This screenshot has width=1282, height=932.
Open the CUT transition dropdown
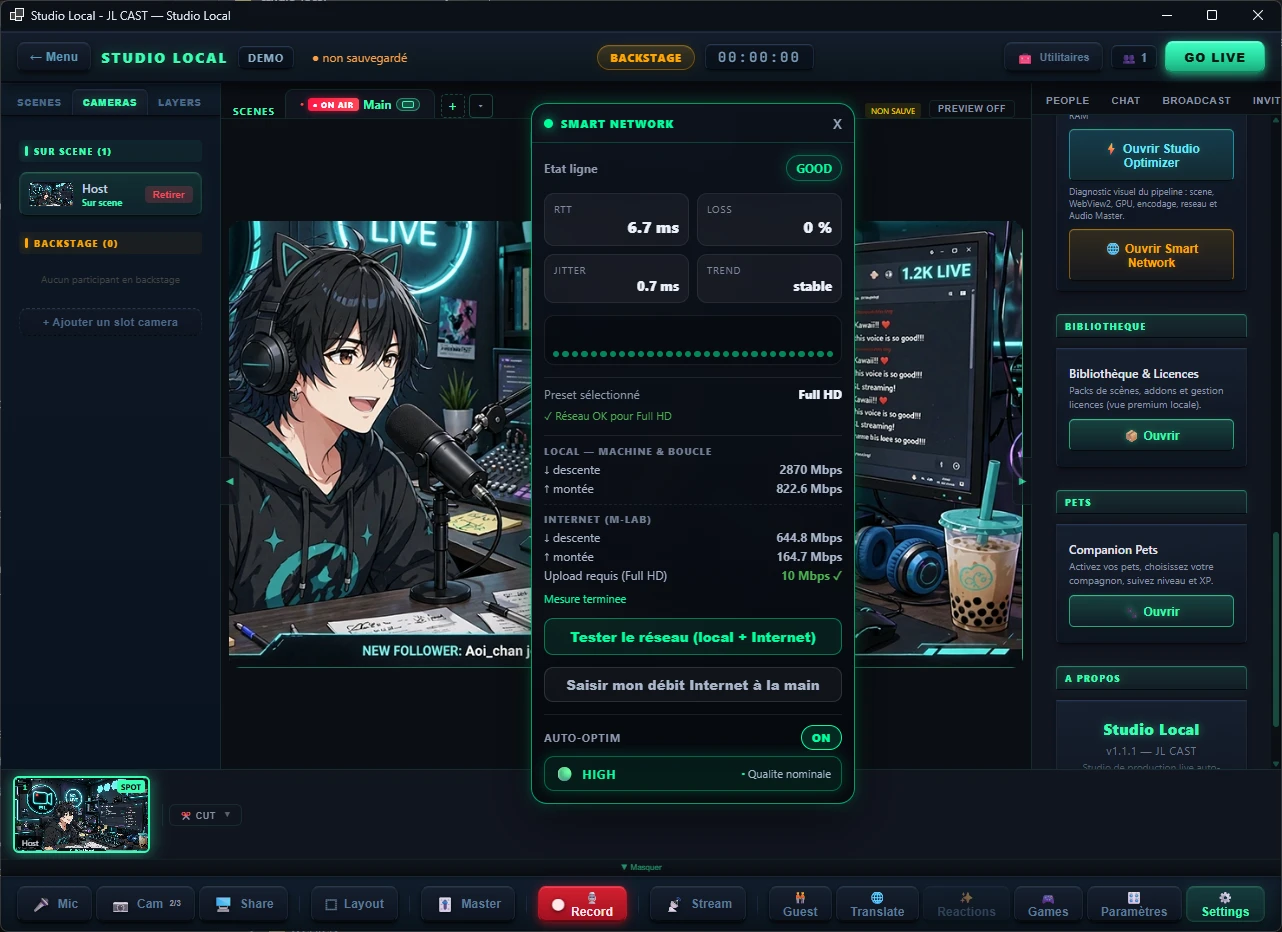pyautogui.click(x=205, y=815)
